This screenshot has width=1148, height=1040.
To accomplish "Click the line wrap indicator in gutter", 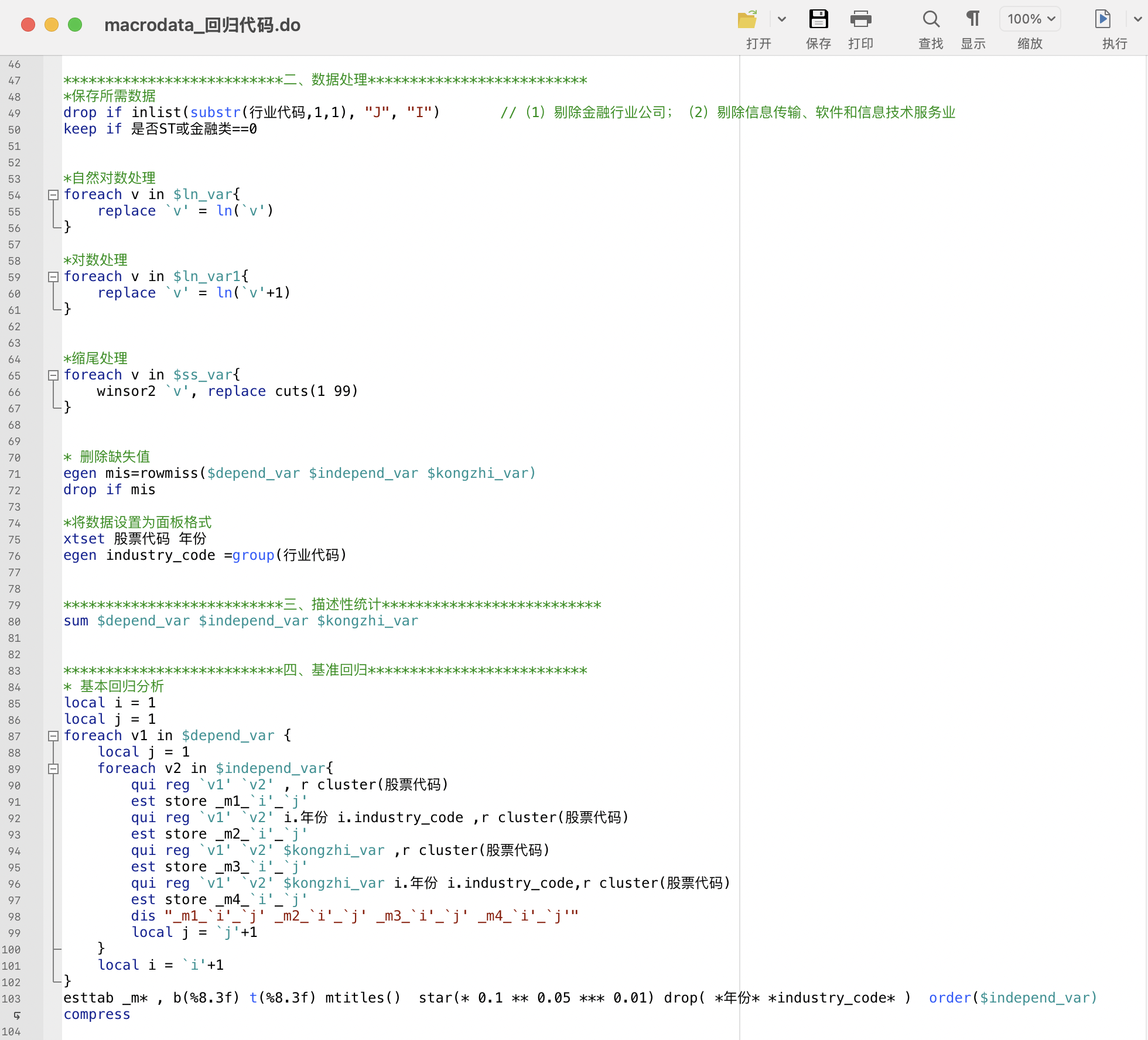I will (16, 1015).
